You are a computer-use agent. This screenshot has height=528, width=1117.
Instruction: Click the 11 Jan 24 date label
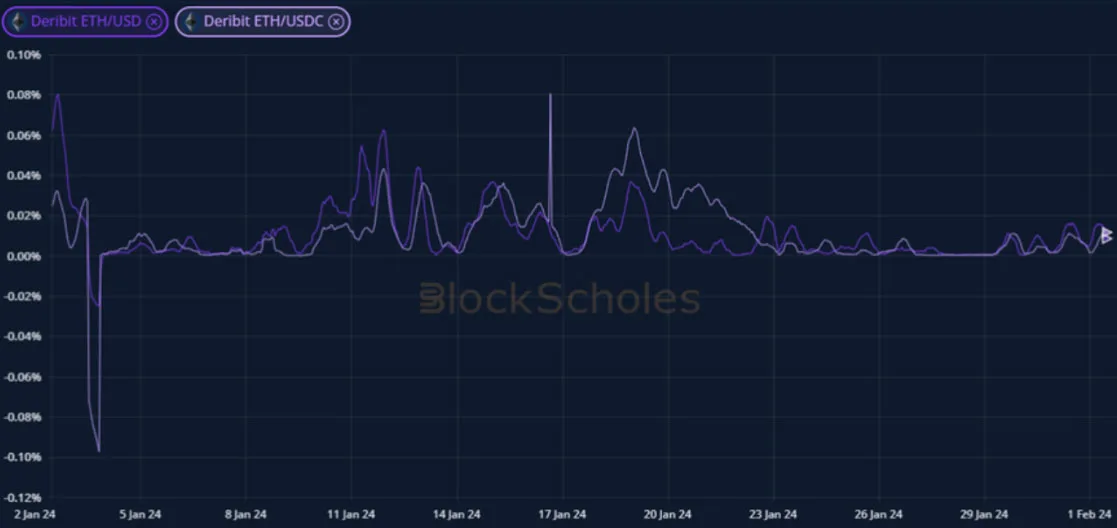352,514
